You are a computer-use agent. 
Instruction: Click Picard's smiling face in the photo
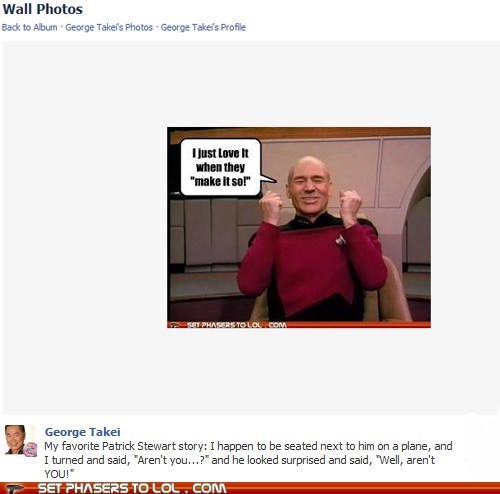coord(308,188)
